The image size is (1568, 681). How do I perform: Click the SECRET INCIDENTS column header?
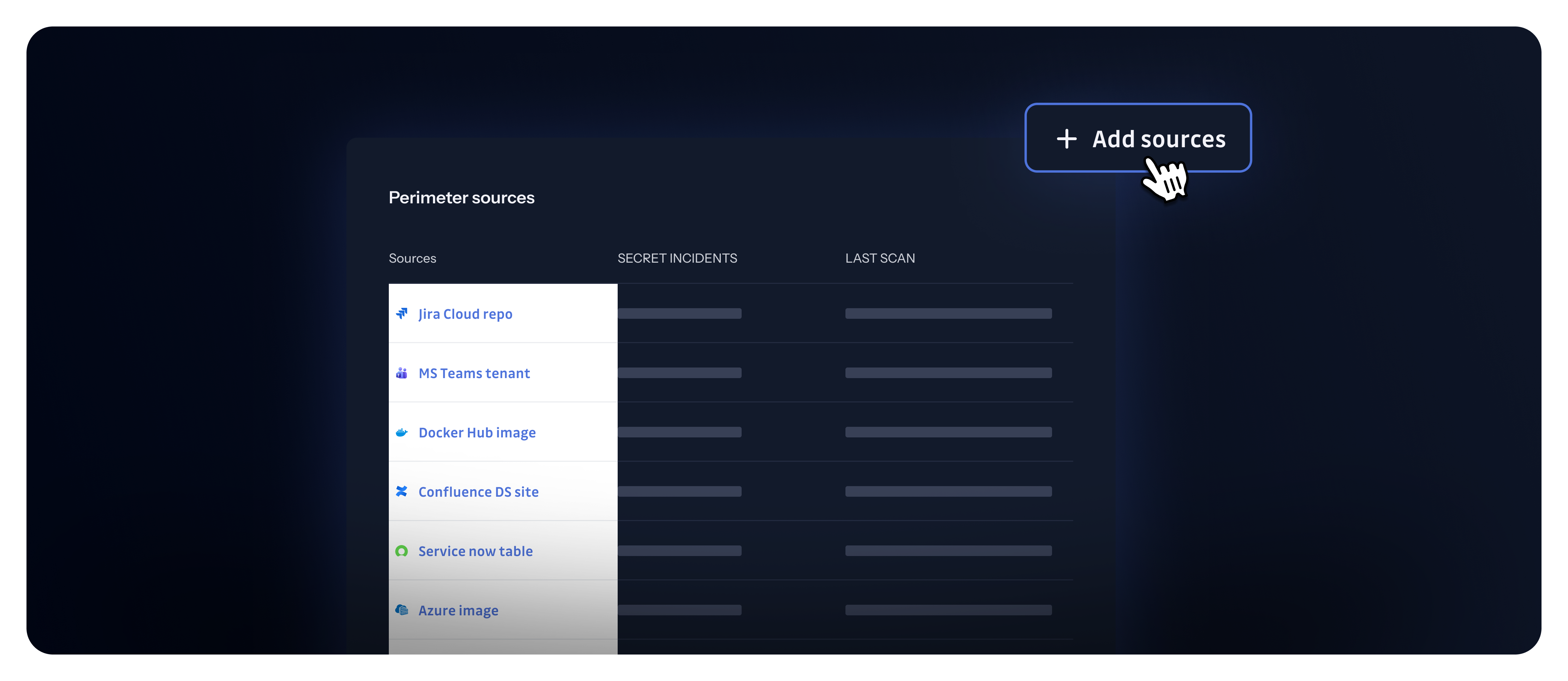click(x=677, y=258)
